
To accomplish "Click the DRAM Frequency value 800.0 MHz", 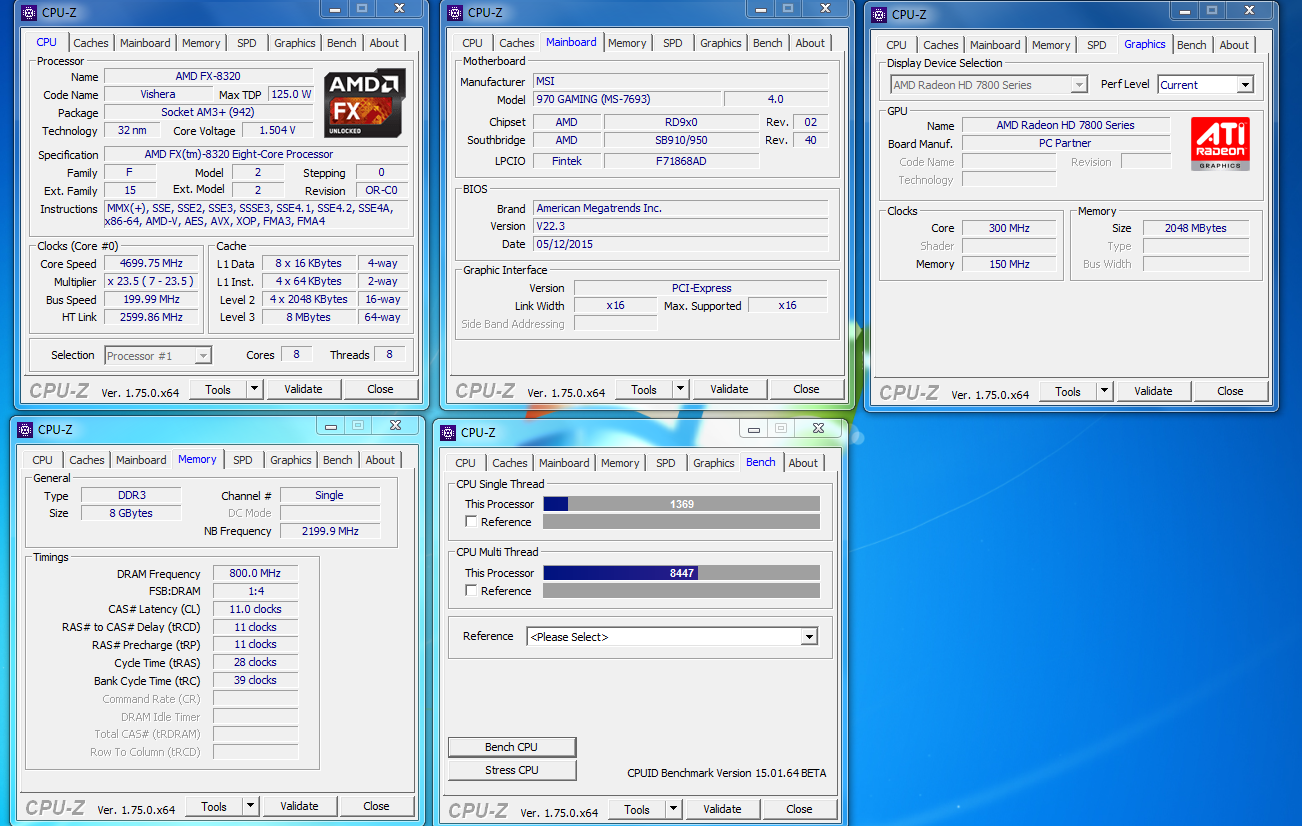I will [x=255, y=574].
